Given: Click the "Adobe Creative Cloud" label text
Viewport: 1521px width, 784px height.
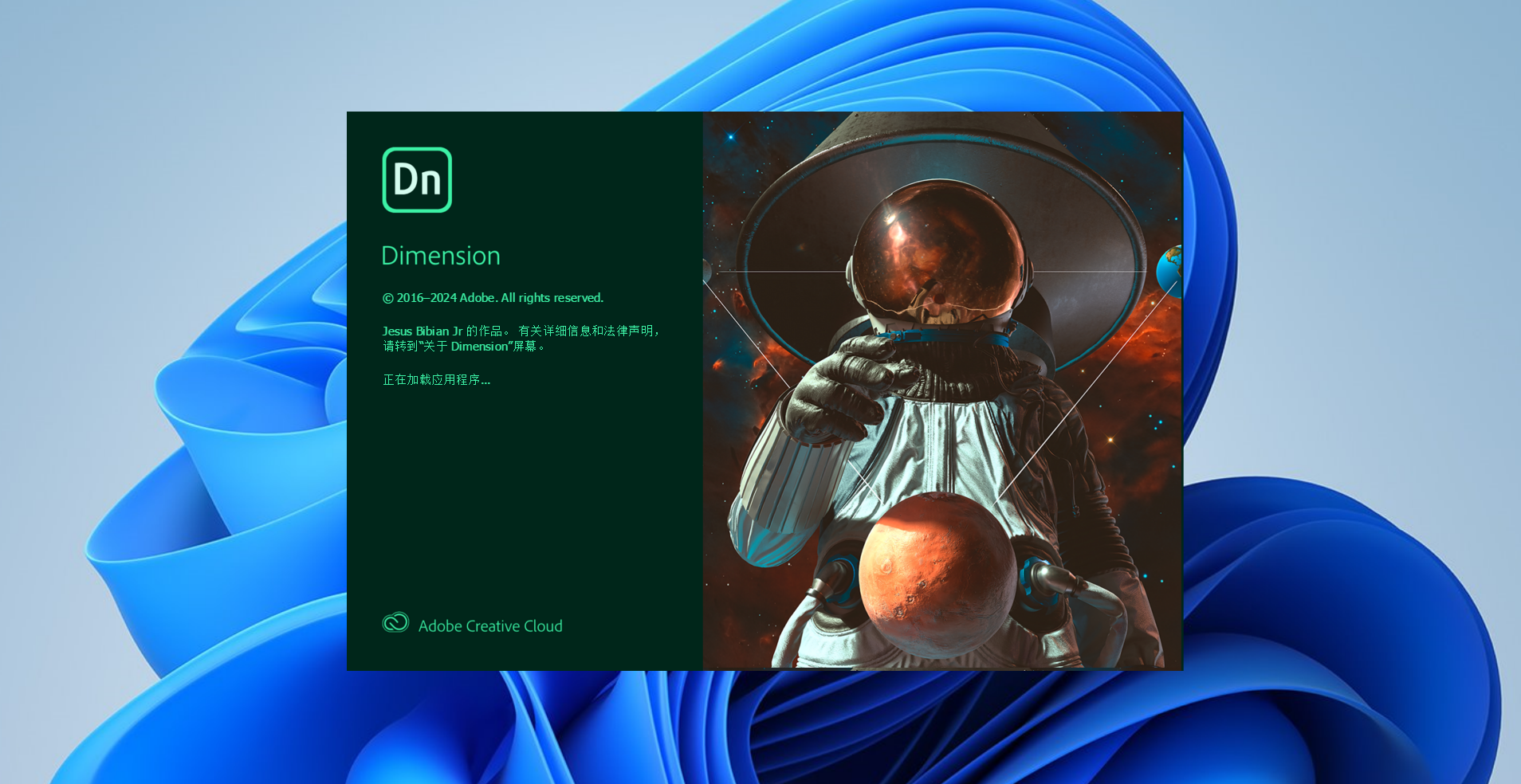Looking at the screenshot, I should pyautogui.click(x=490, y=626).
